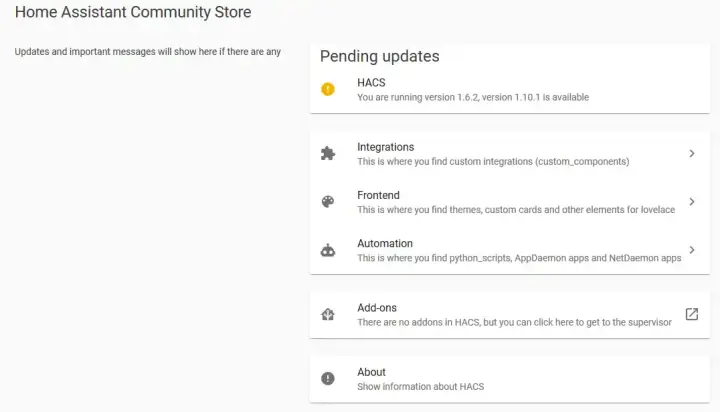Click 'There are no addons in HACS' description

click(514, 322)
